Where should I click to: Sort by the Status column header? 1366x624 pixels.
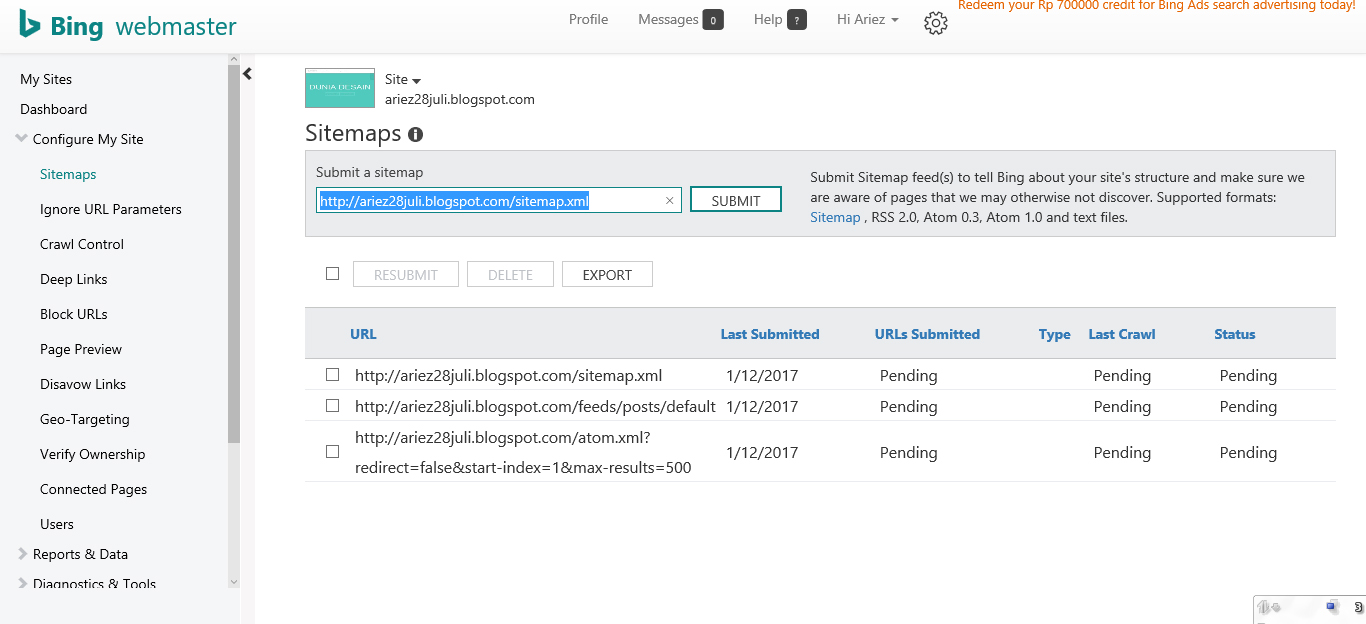point(1235,334)
